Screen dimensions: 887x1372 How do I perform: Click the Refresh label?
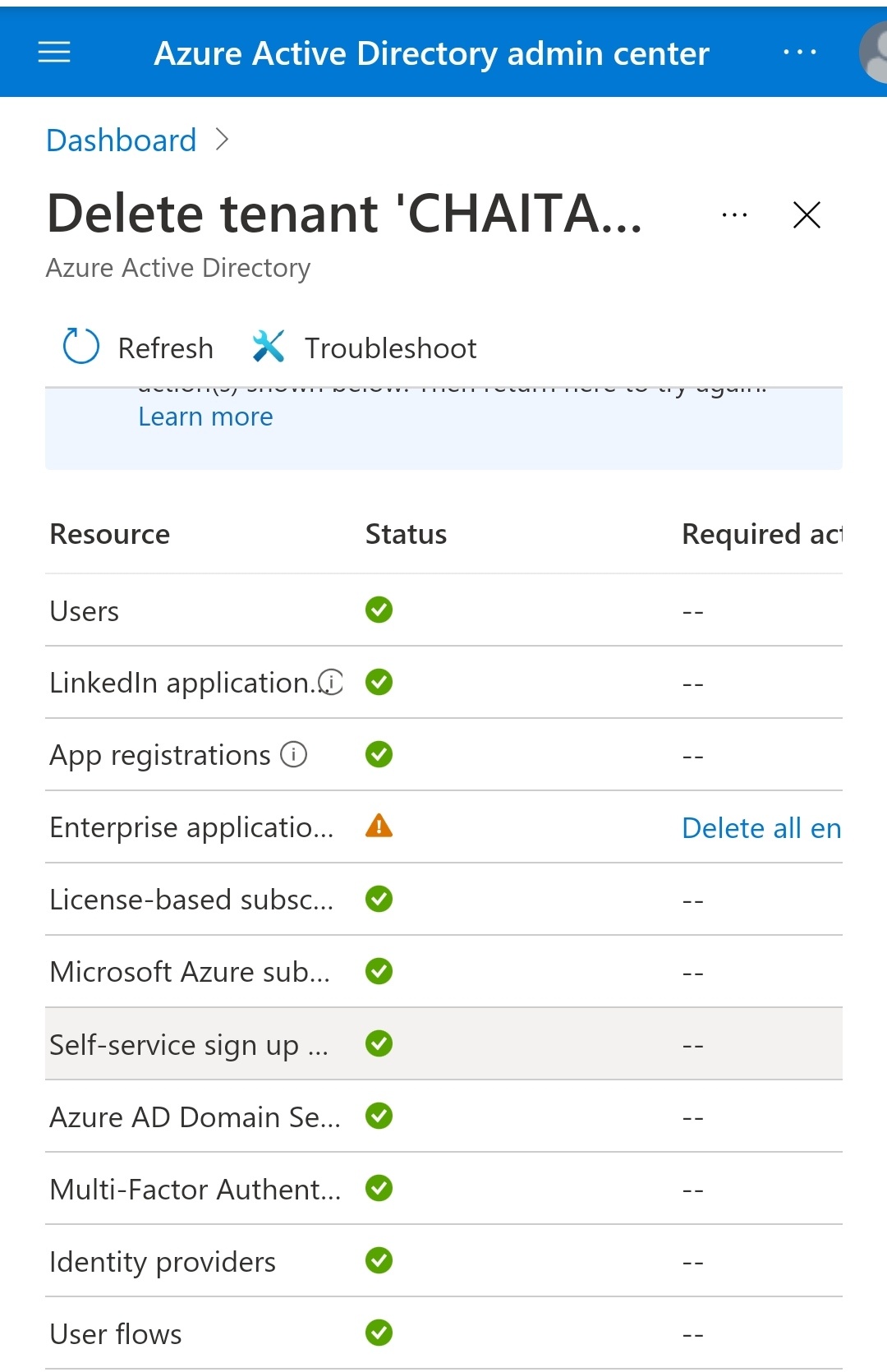pyautogui.click(x=166, y=348)
